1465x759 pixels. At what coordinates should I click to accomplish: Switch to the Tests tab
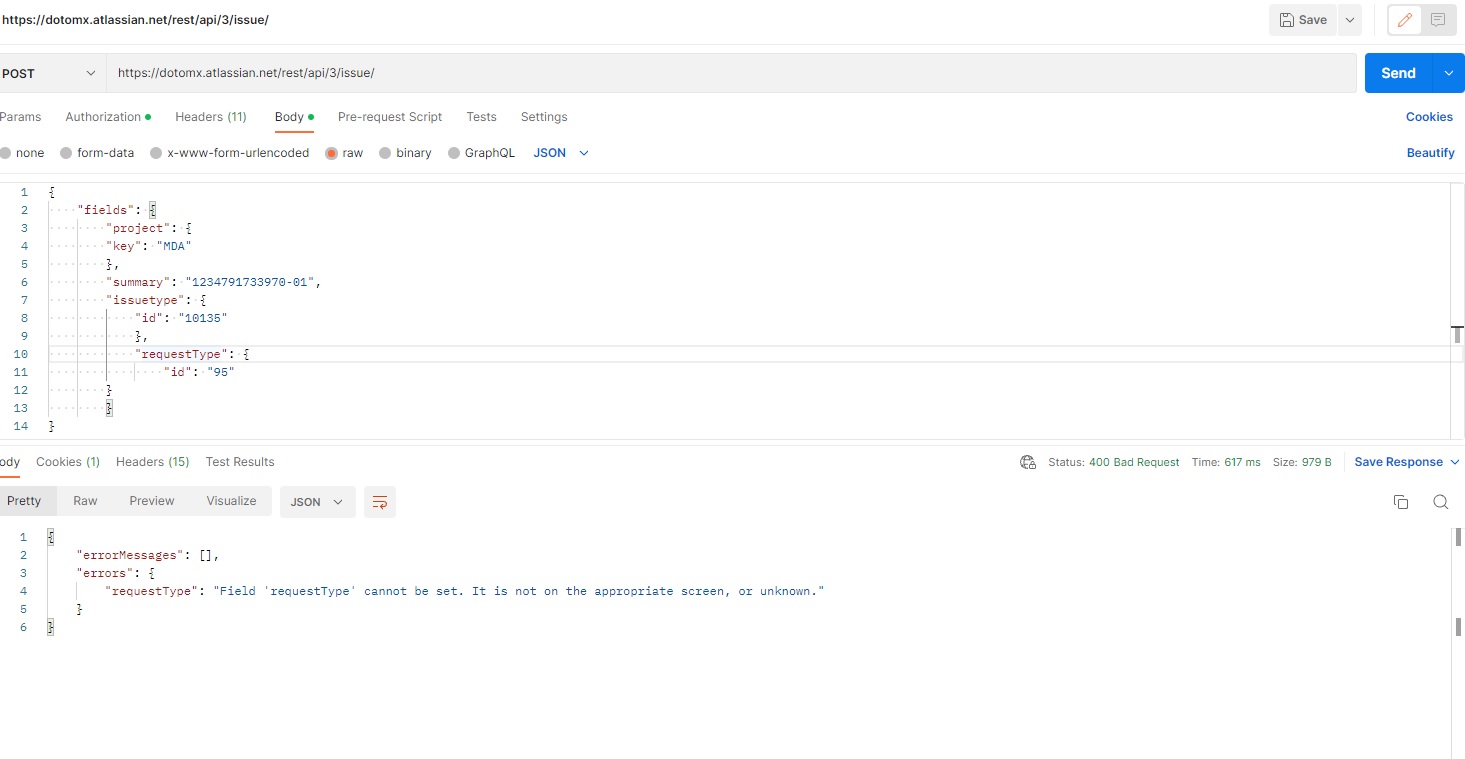(481, 117)
